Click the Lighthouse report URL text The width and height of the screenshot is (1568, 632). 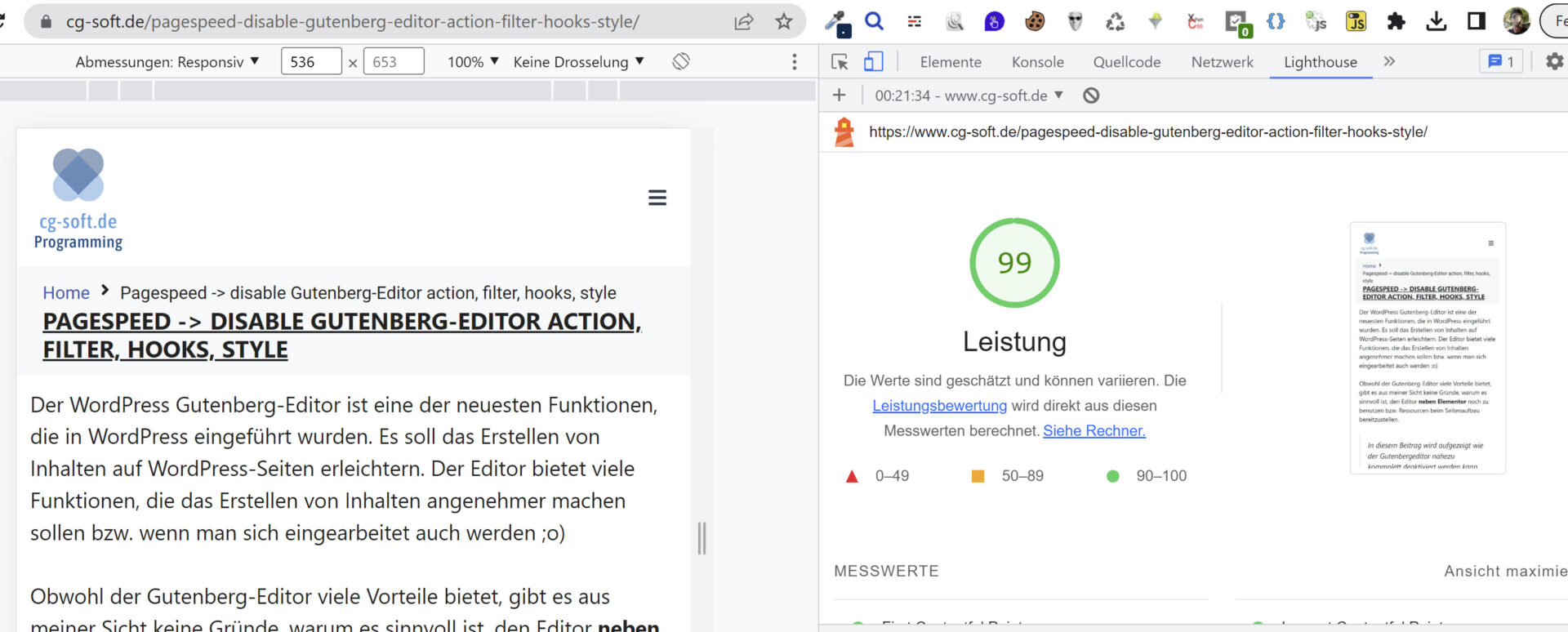click(x=1147, y=131)
